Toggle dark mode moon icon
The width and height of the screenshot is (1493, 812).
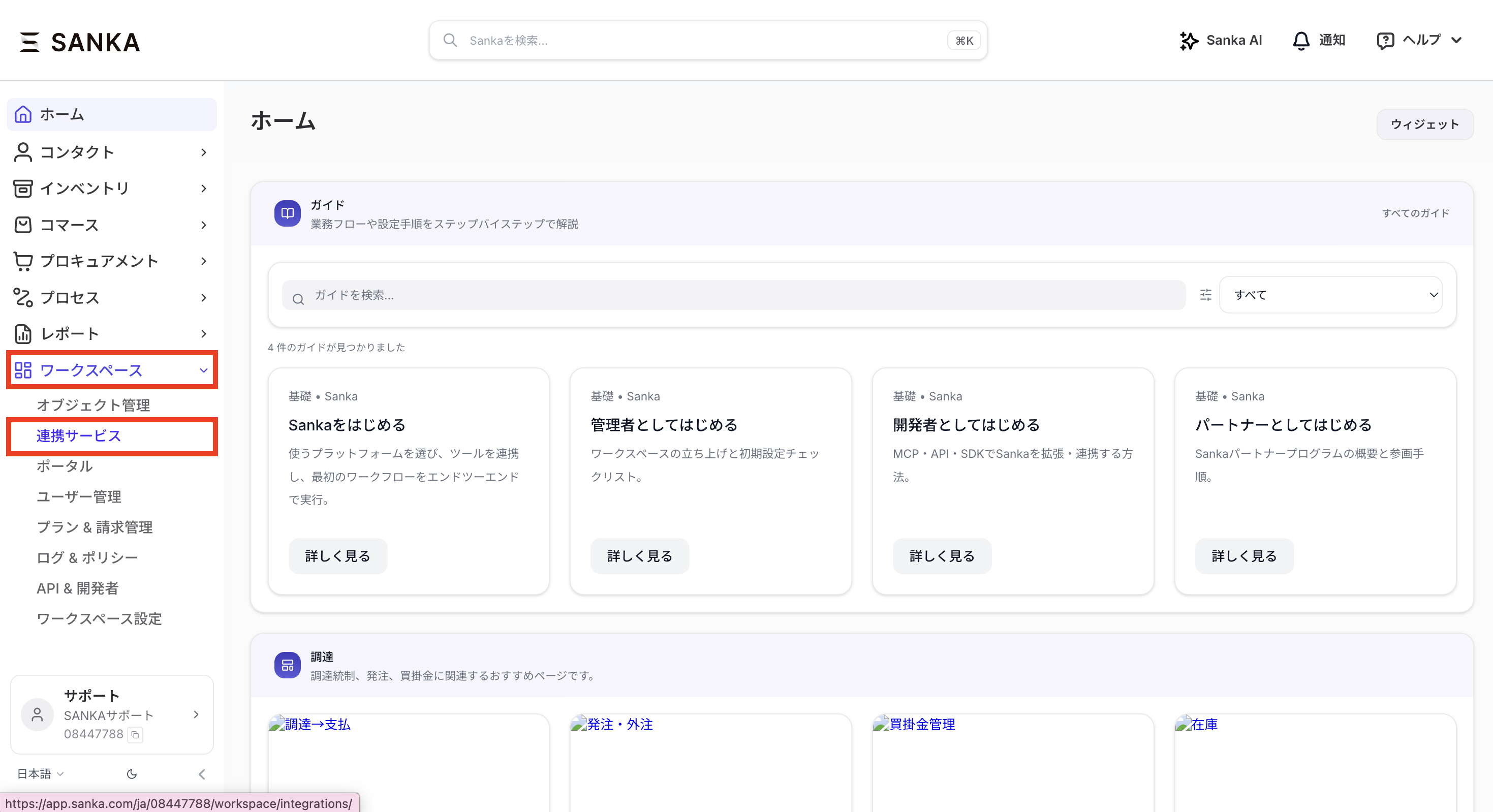click(x=132, y=774)
